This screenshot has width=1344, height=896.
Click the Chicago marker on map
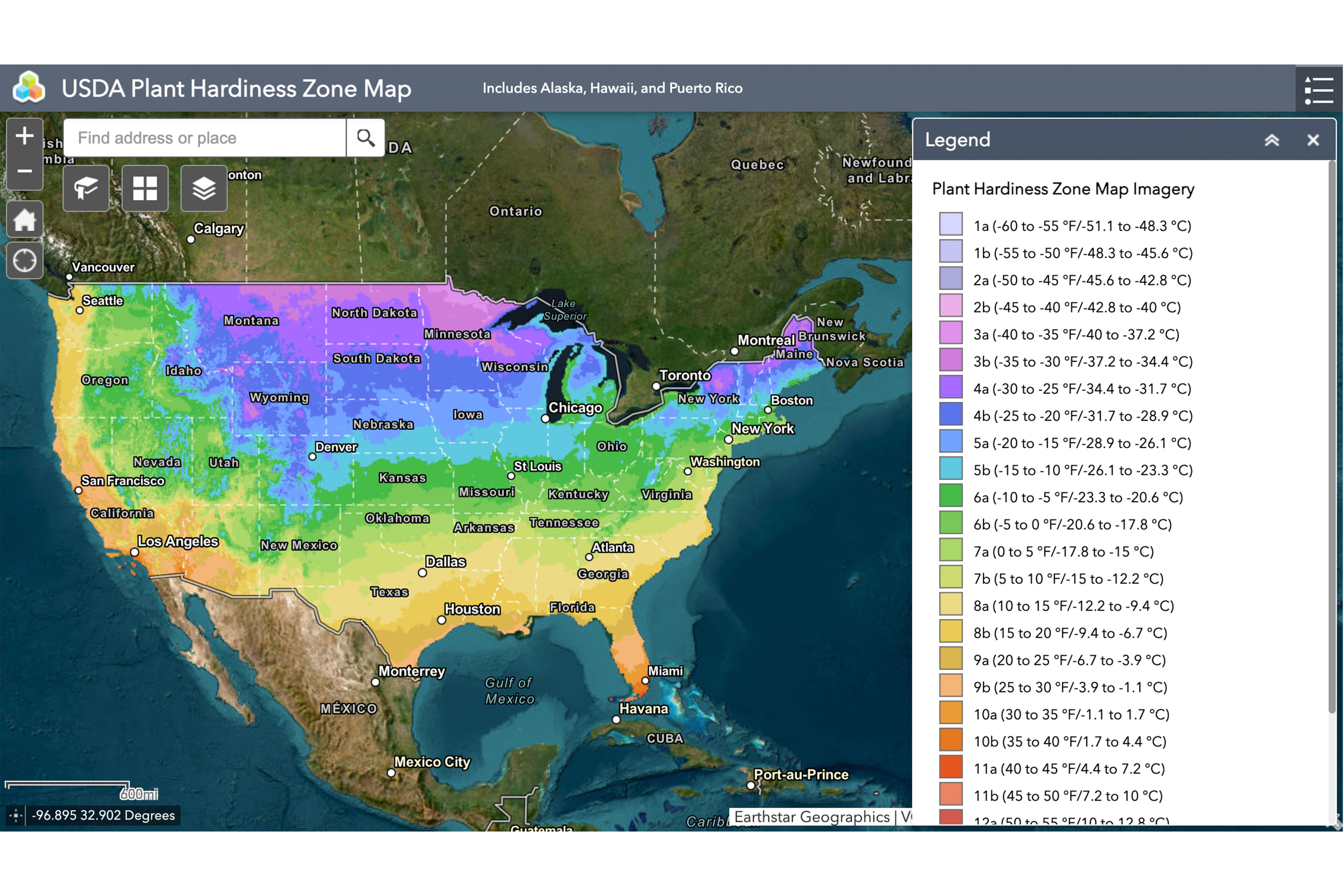[x=545, y=419]
